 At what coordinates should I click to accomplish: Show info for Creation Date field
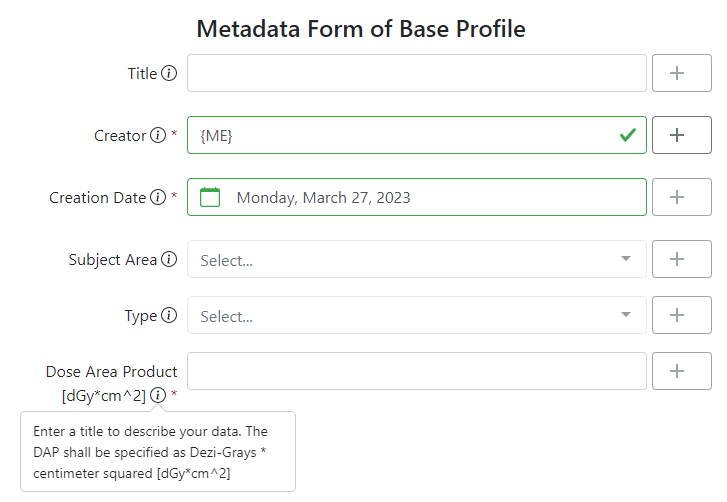tap(158, 197)
